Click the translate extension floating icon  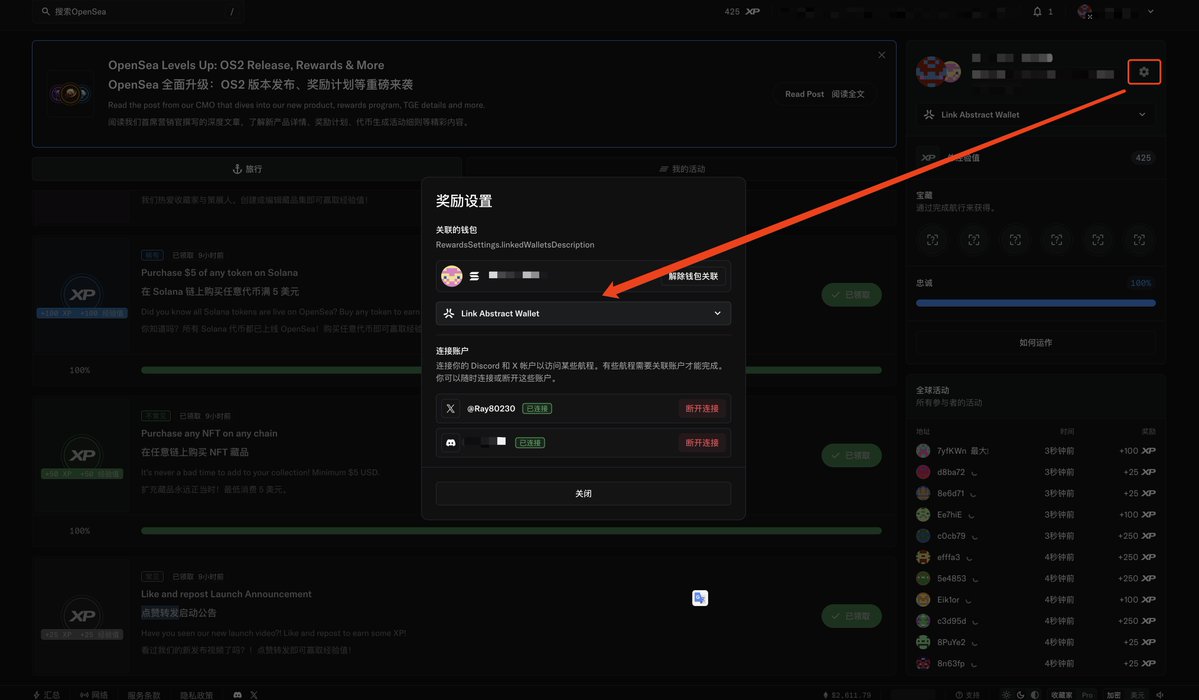pyautogui.click(x=700, y=598)
